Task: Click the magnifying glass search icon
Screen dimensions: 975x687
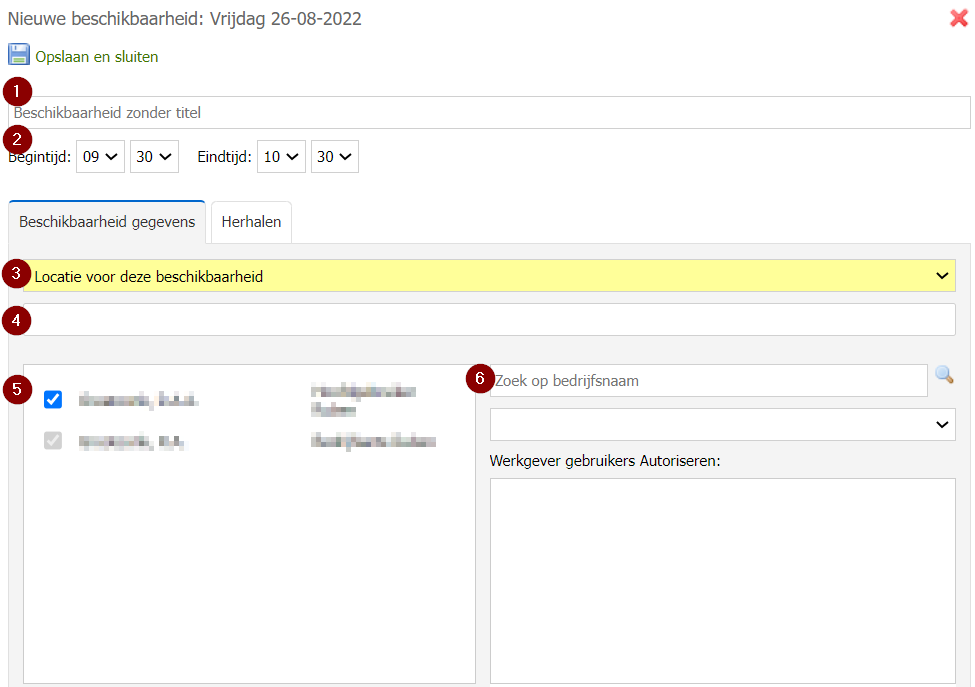Action: 944,375
